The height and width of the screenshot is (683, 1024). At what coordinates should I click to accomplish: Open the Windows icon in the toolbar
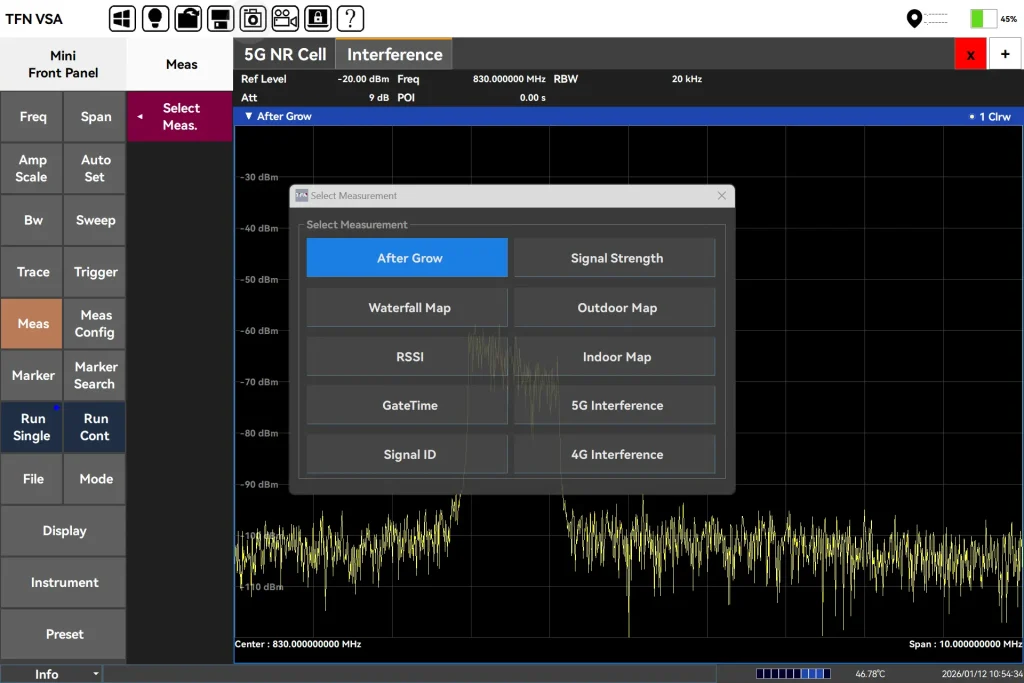pos(122,17)
